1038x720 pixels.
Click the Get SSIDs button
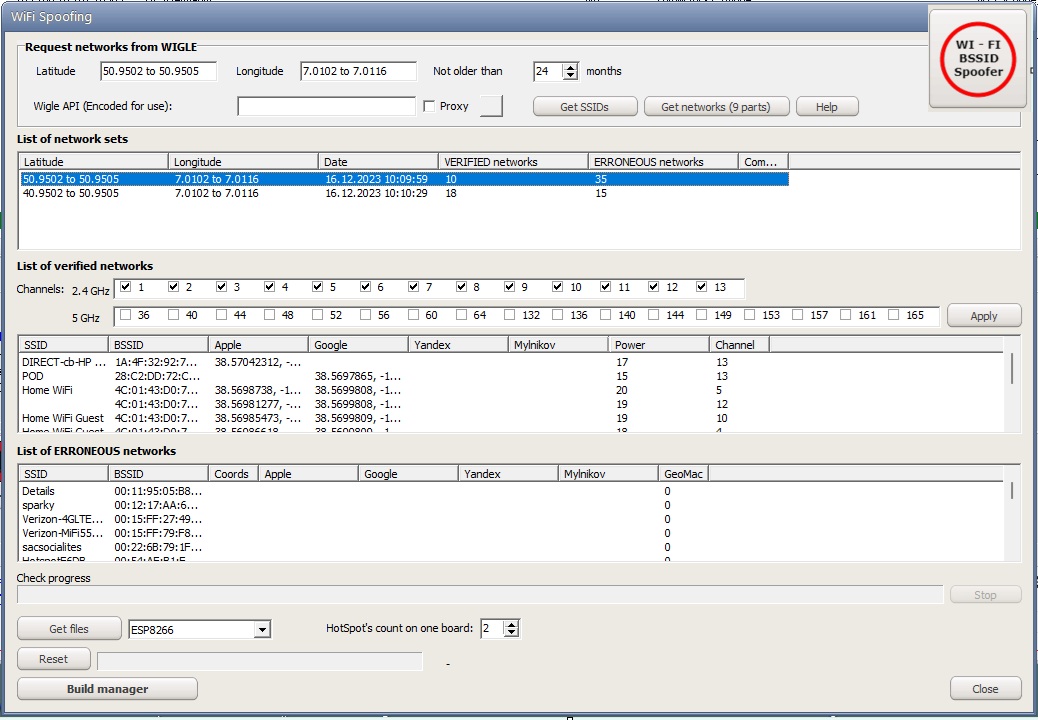584,107
